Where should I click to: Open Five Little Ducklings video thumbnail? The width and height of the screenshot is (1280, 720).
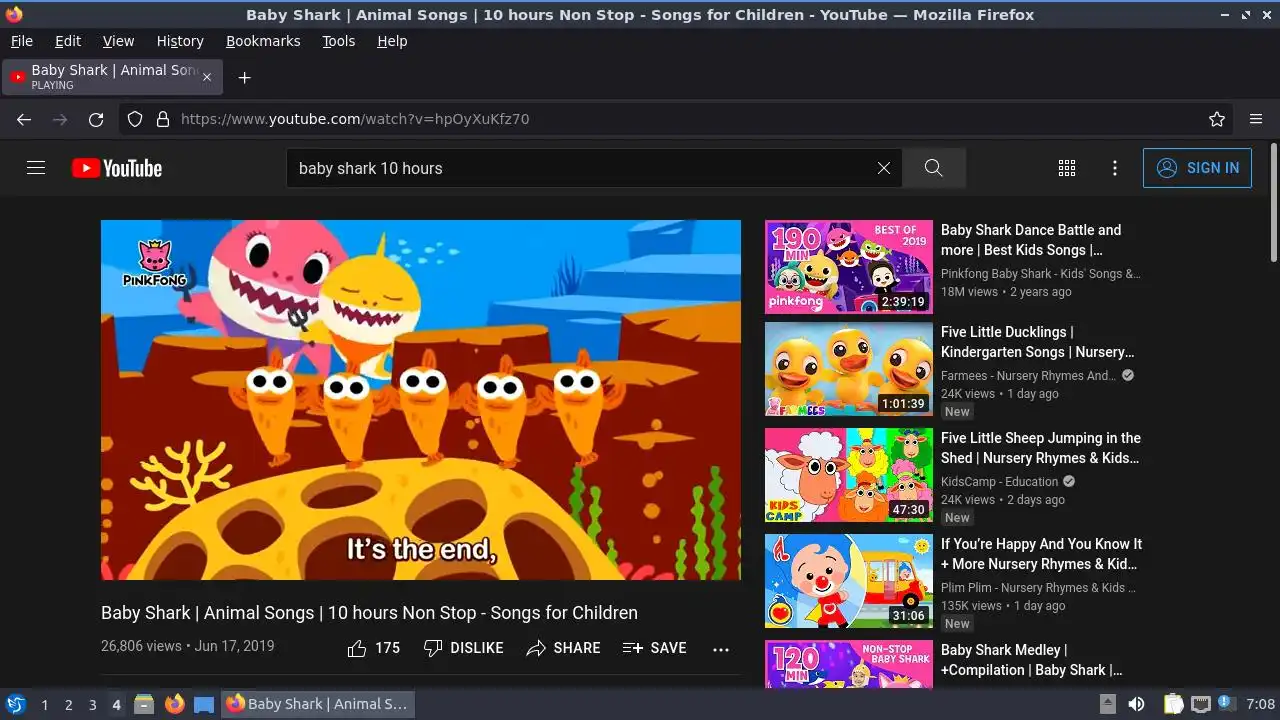(849, 369)
